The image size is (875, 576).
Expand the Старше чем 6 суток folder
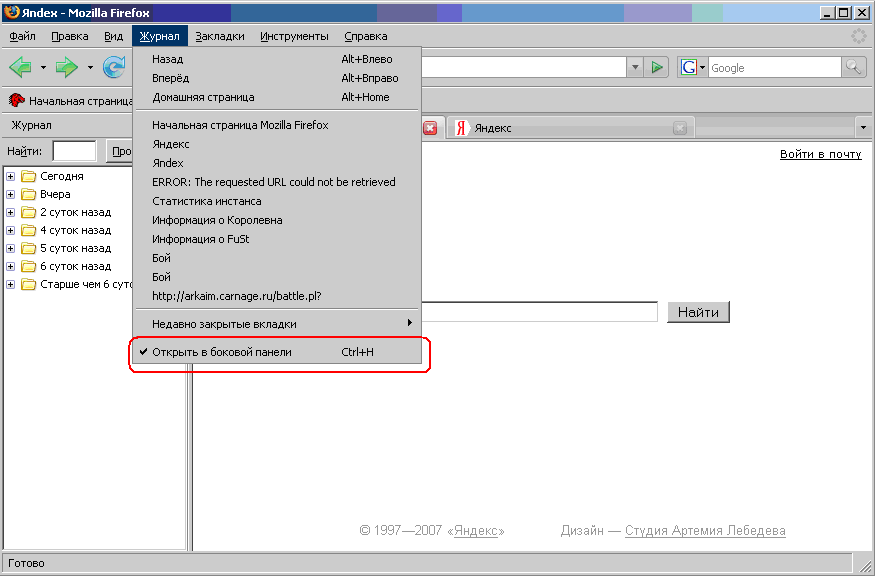coord(11,285)
